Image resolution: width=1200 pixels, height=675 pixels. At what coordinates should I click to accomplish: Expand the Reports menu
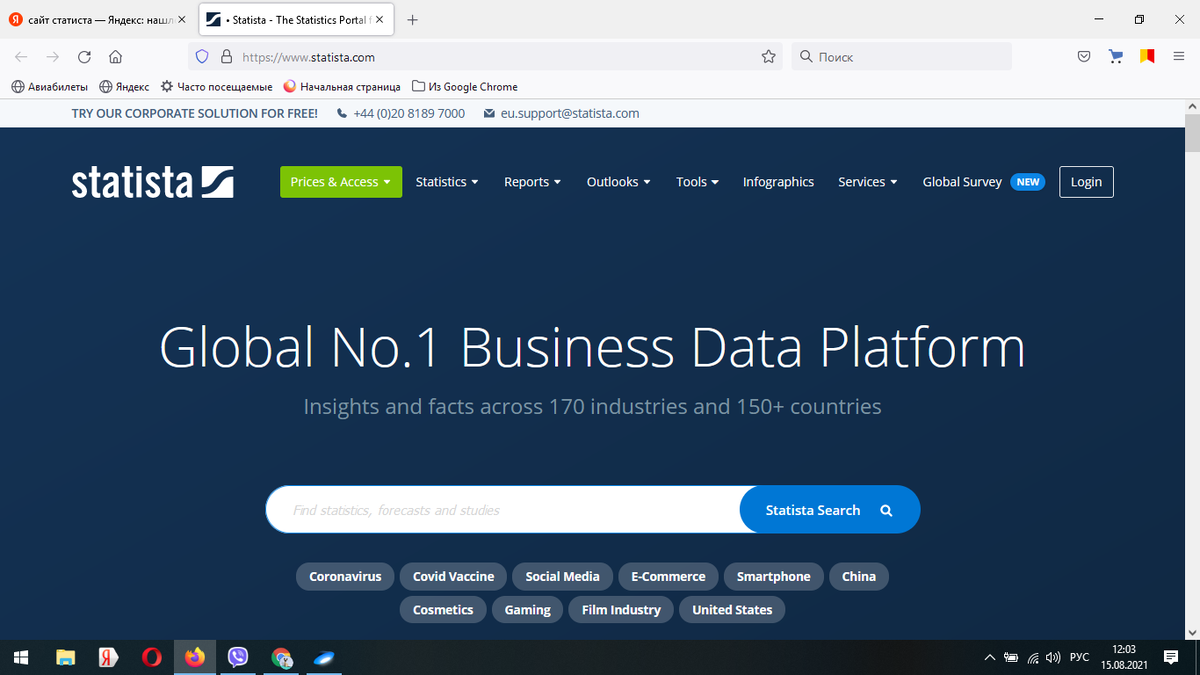tap(532, 182)
